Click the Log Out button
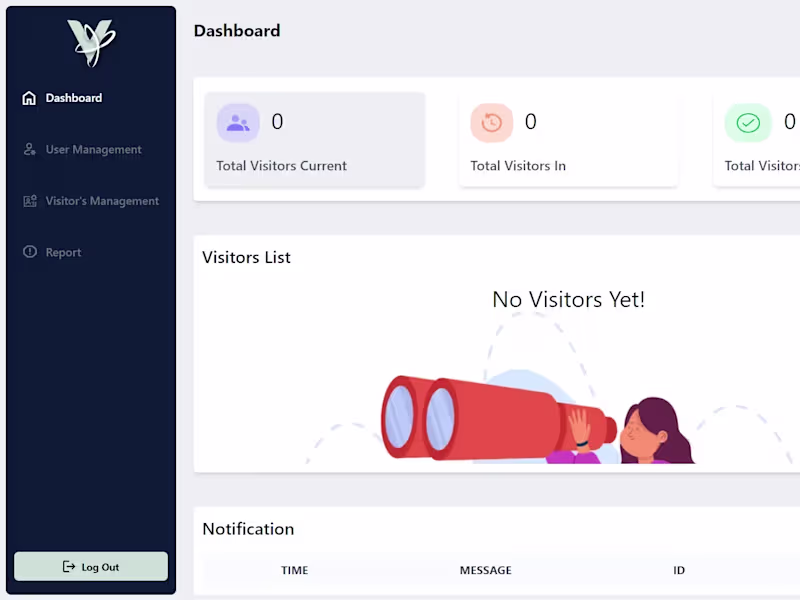Image resolution: width=800 pixels, height=600 pixels. coord(91,566)
